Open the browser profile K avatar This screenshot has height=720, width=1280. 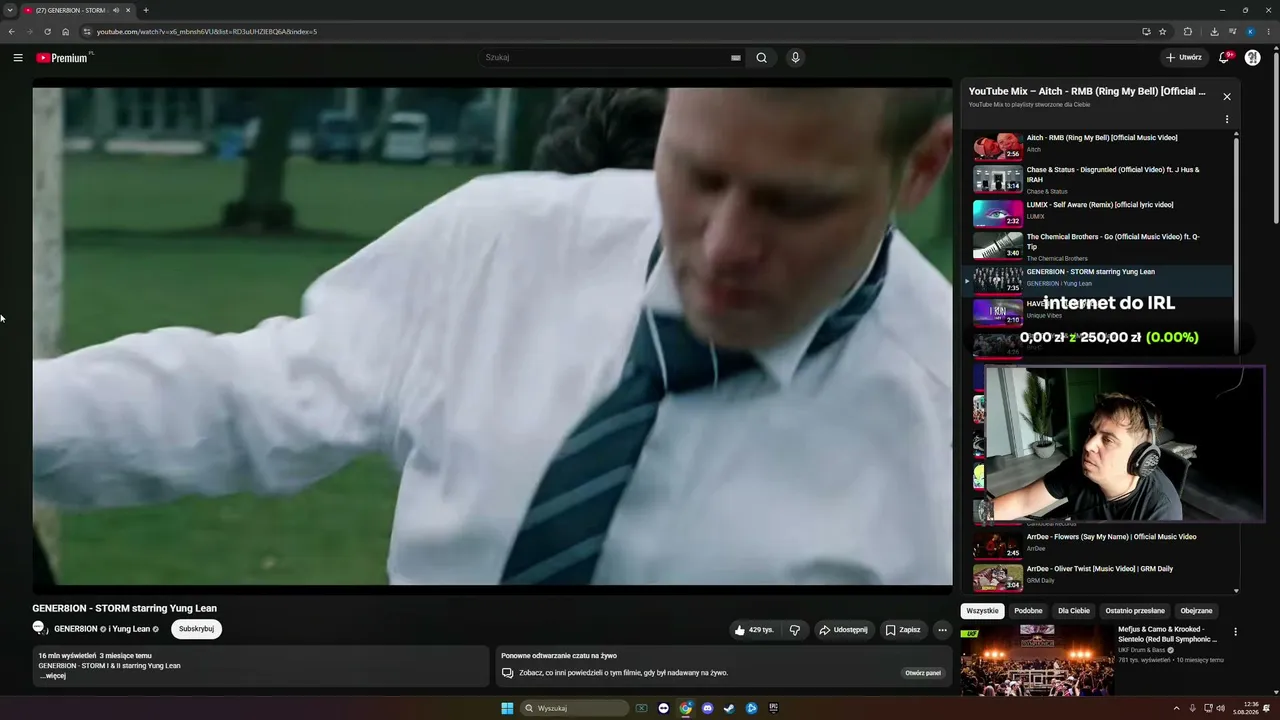coord(1250,32)
